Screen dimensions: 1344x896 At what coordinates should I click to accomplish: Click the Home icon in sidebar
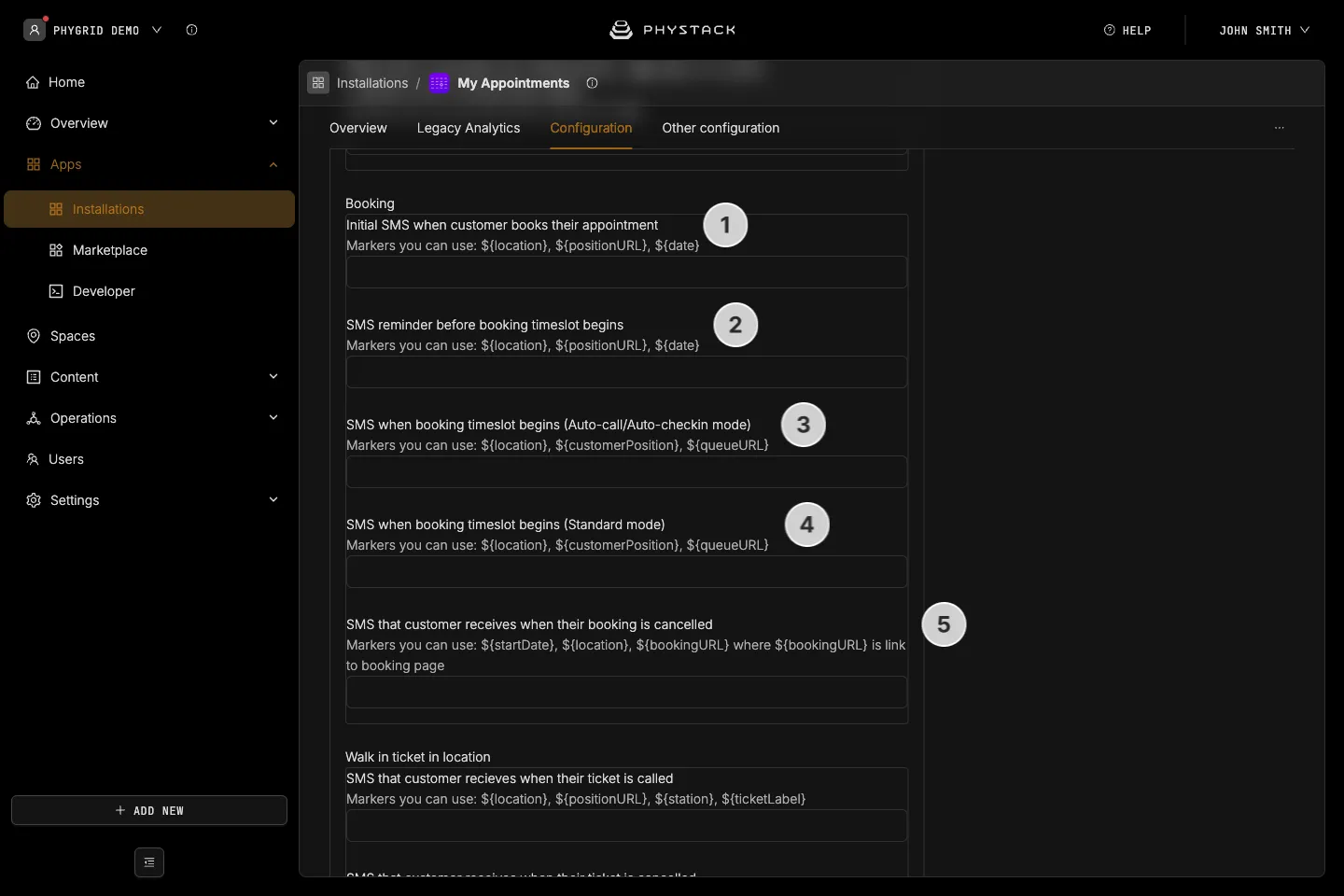coord(33,82)
